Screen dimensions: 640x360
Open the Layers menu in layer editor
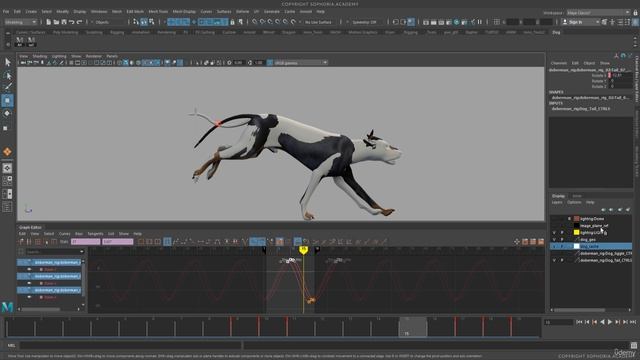coord(557,202)
